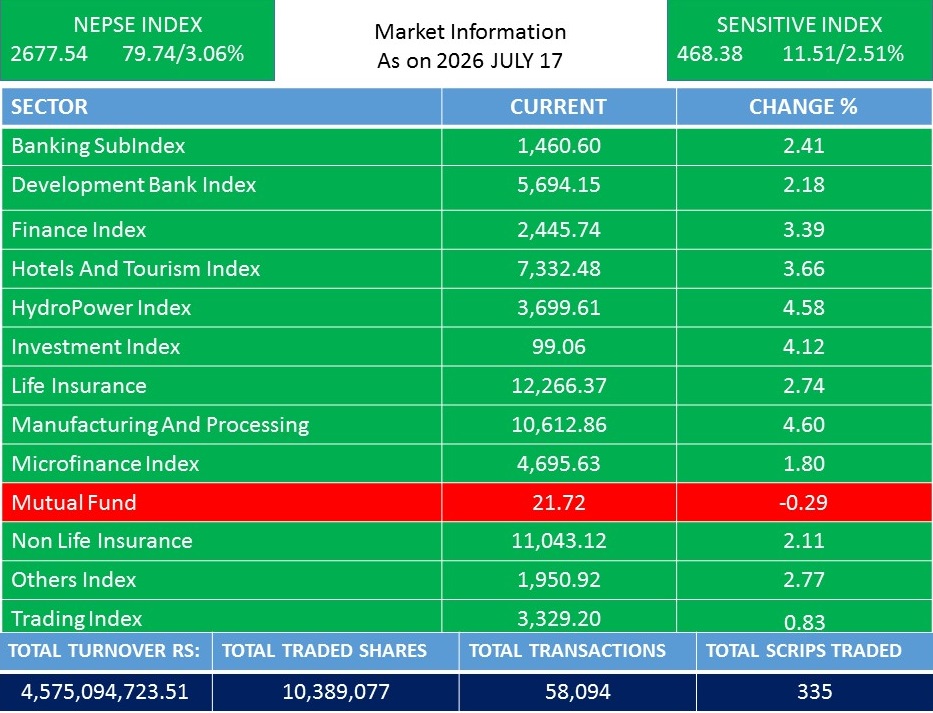Select the Microfinance Index row
The height and width of the screenshot is (713, 933).
point(466,464)
